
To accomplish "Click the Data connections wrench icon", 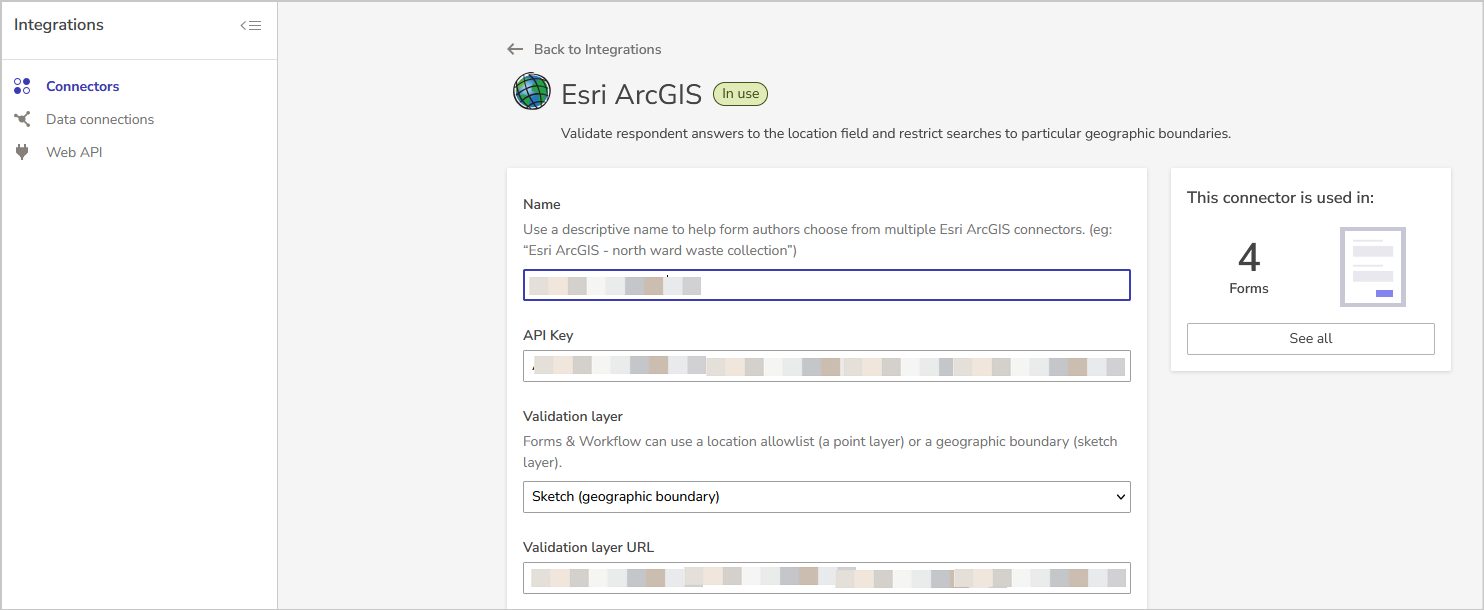I will point(22,119).
